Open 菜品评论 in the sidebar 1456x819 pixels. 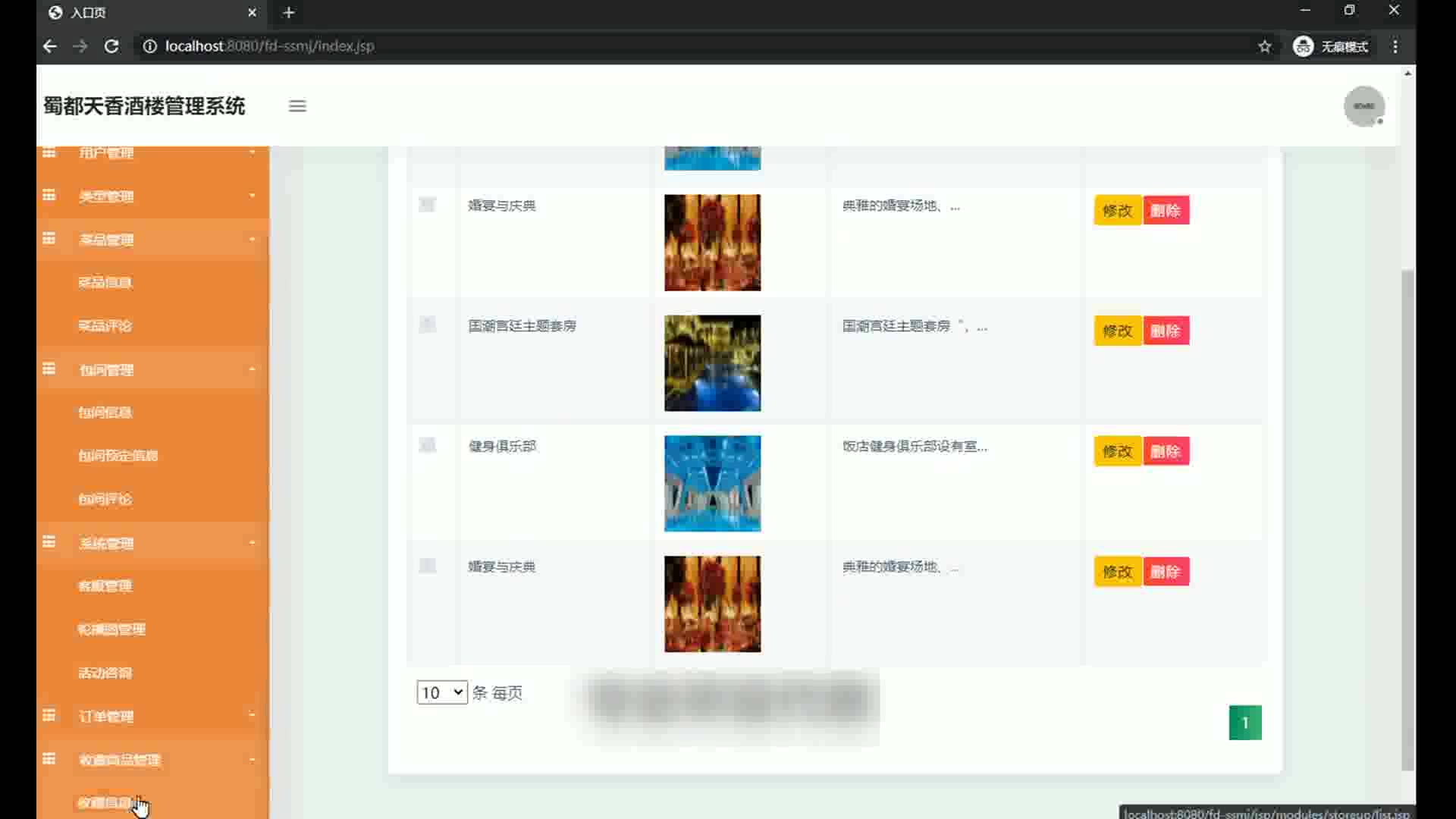coord(105,326)
